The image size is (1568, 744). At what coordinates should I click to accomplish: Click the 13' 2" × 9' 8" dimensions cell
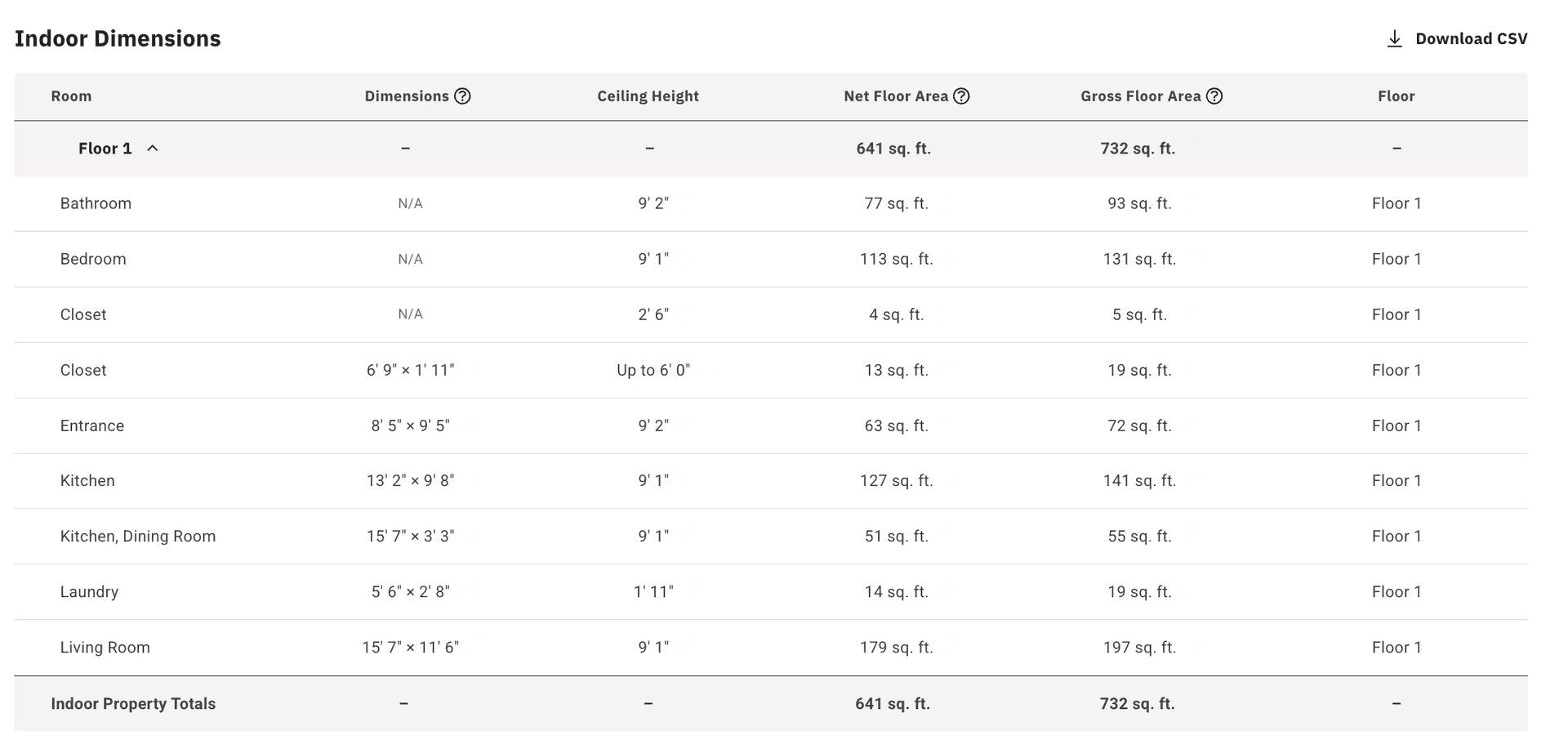pos(410,481)
